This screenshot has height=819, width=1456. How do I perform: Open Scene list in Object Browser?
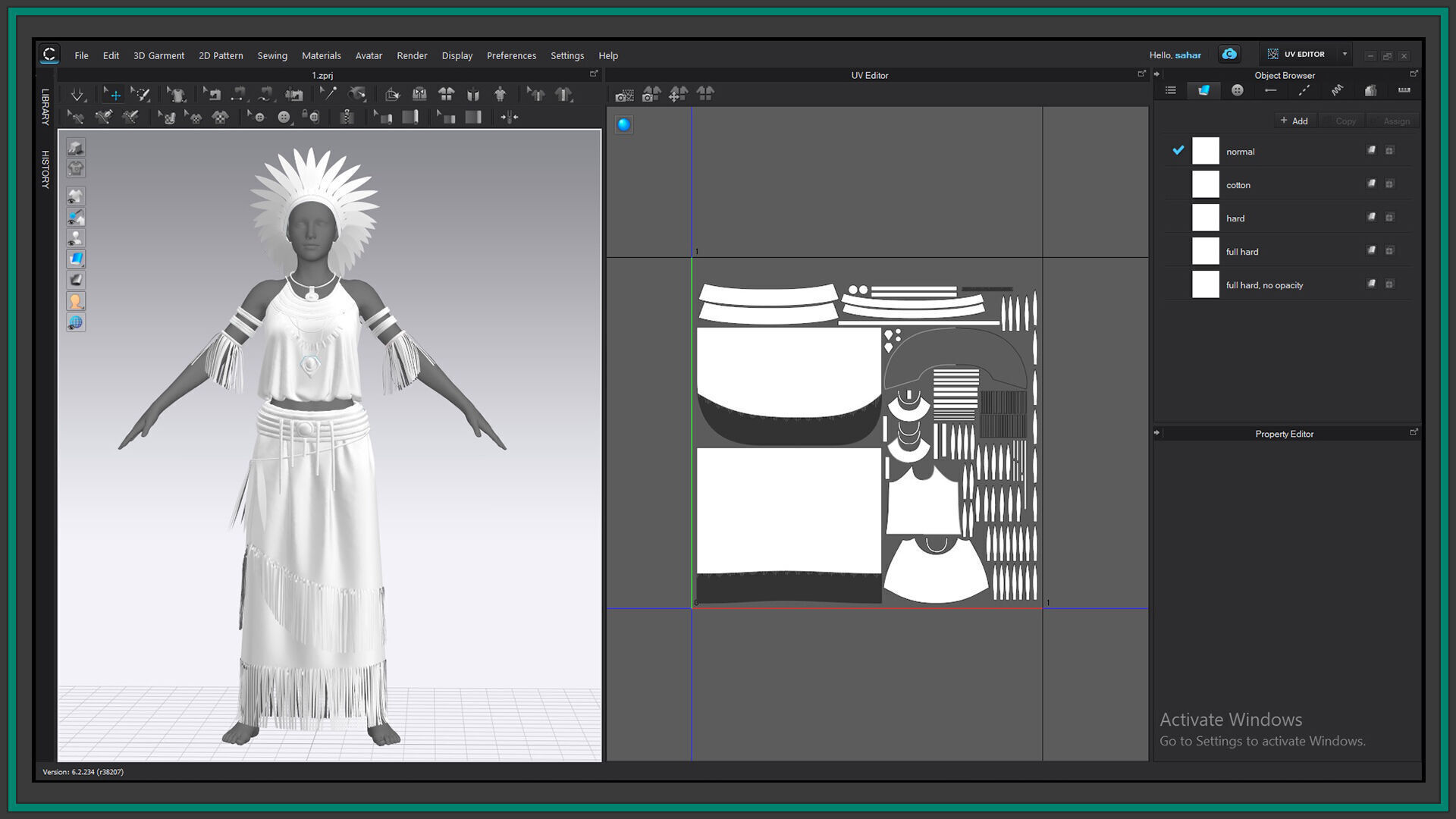click(x=1171, y=91)
